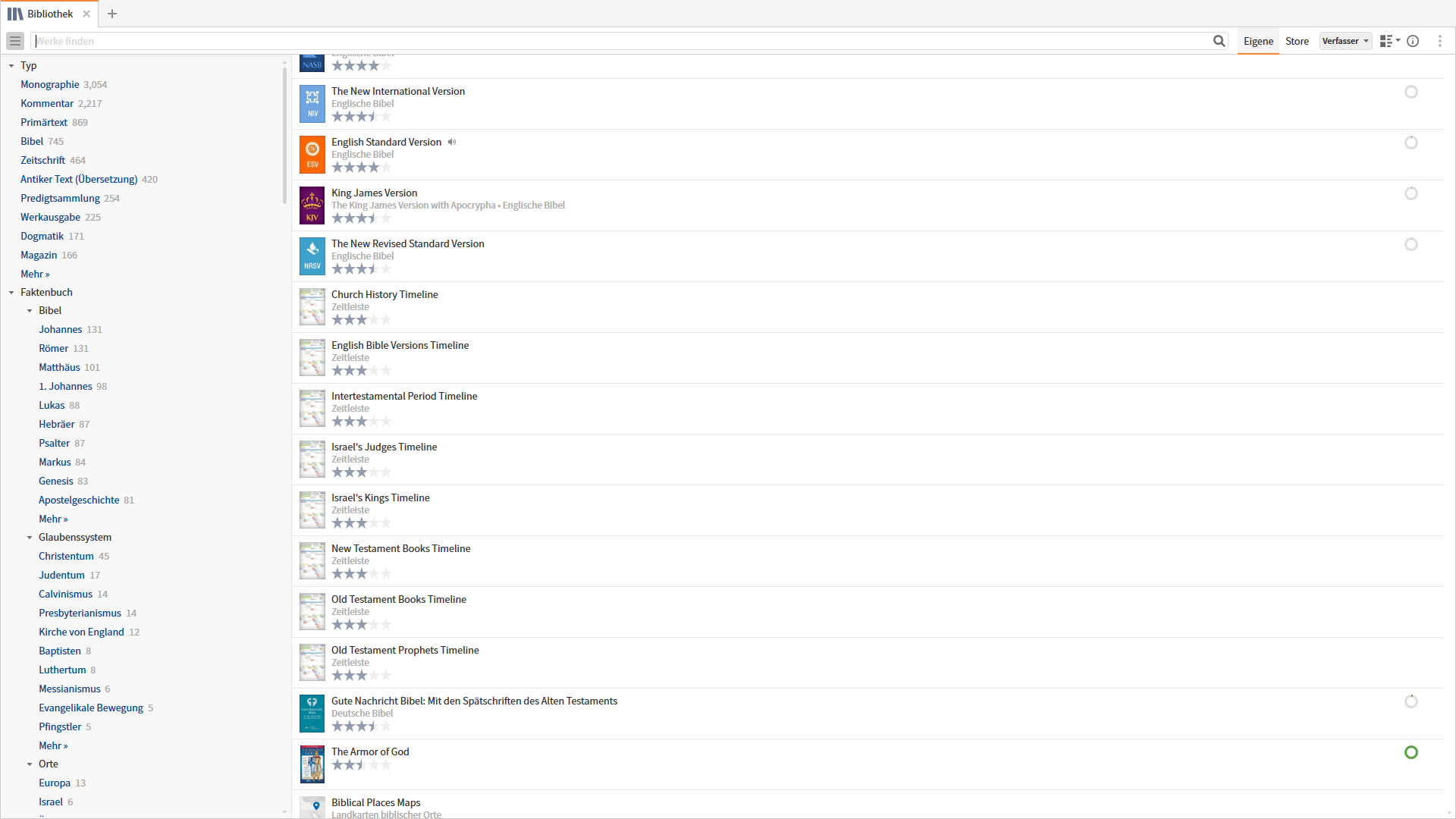Viewport: 1456px width, 819px height.
Task: Click the sidebar vertical scrollbar
Action: [284, 136]
